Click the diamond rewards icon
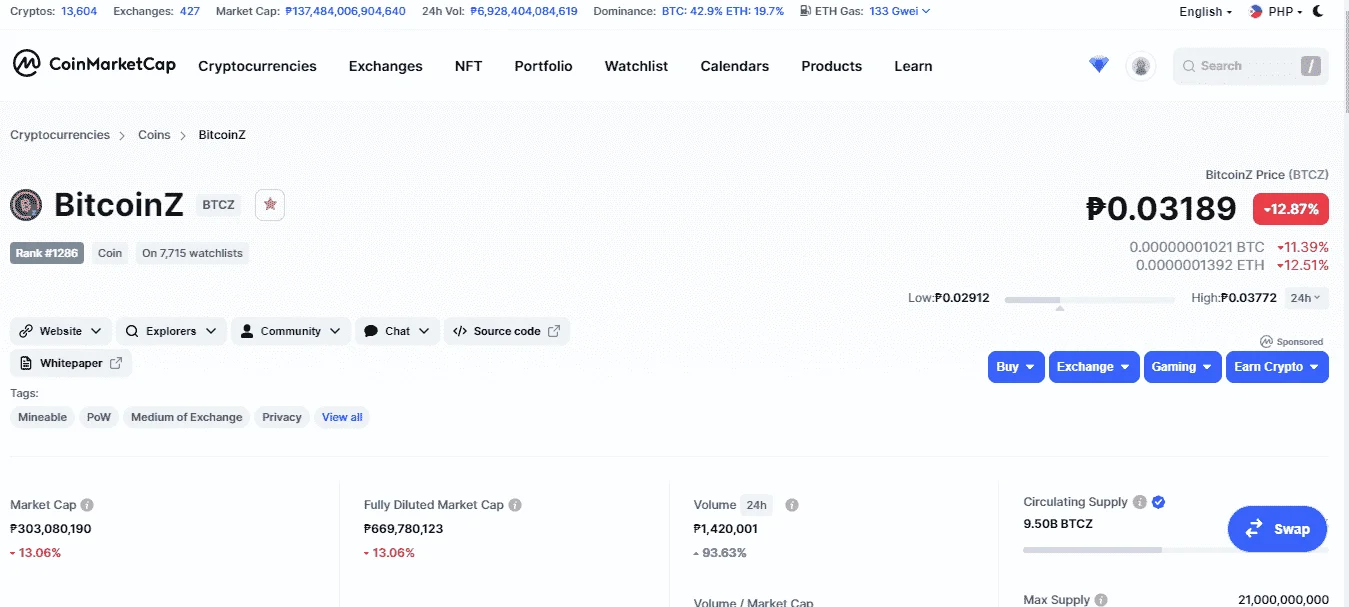 [1099, 65]
